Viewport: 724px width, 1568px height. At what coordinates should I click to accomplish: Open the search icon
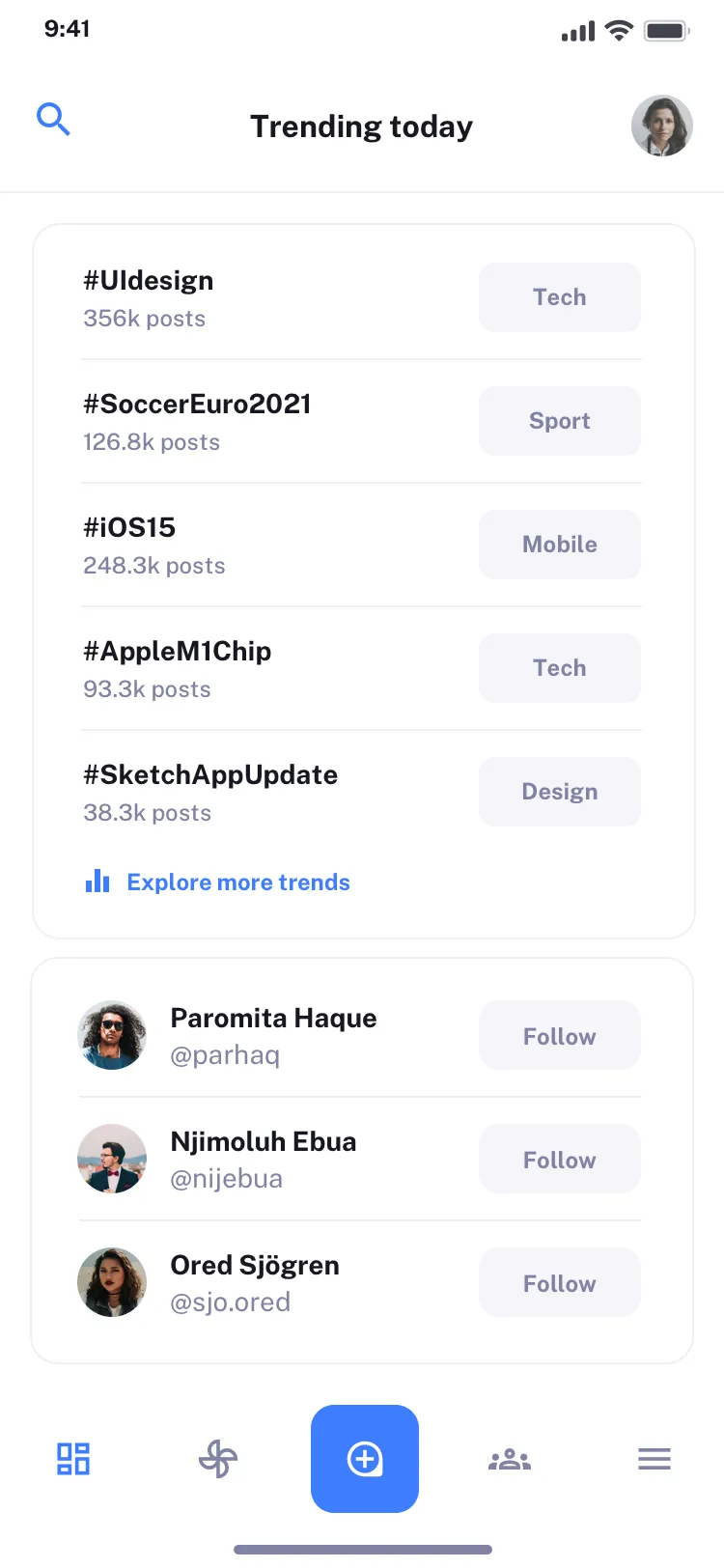pos(54,118)
